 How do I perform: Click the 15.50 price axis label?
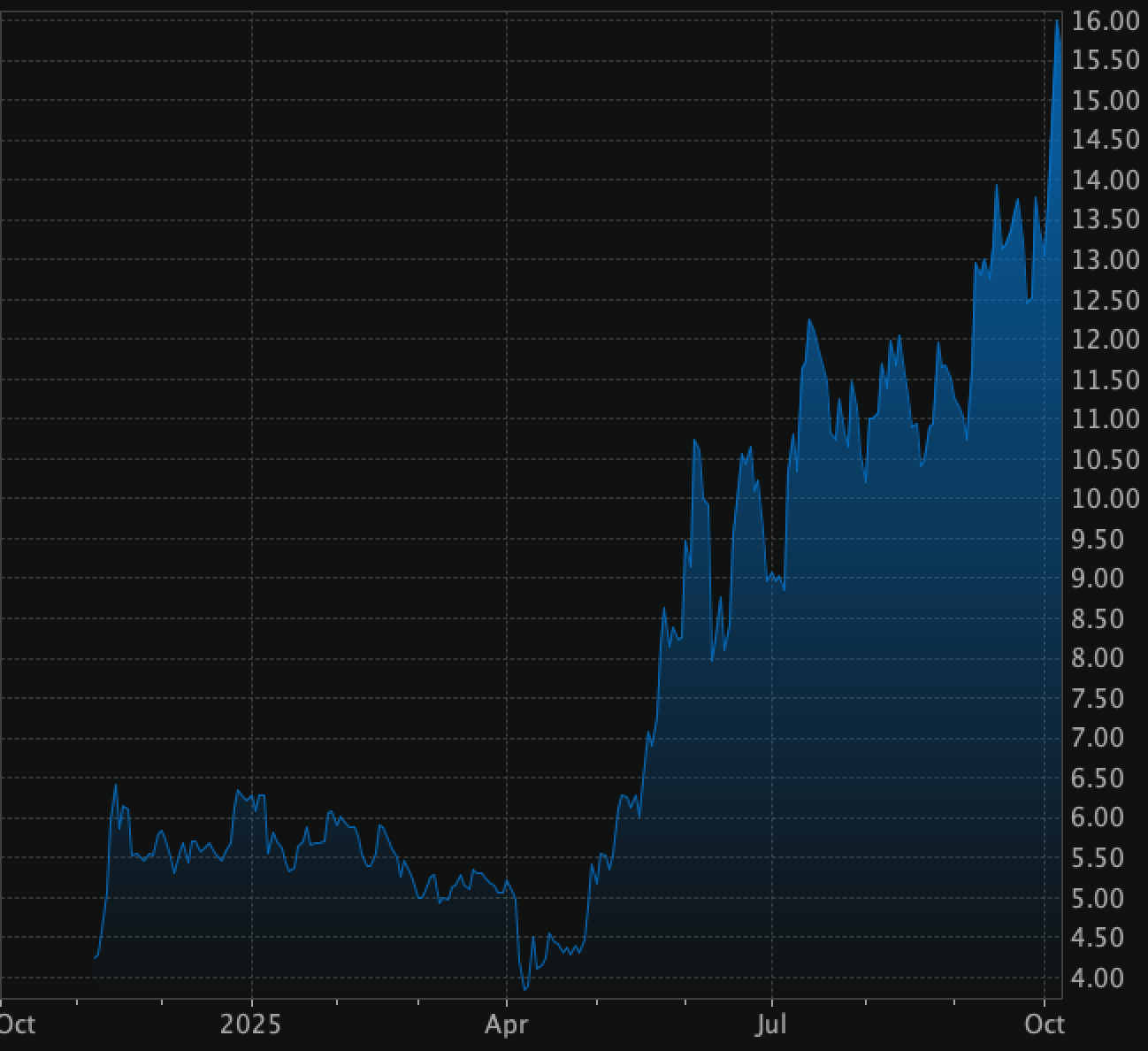tap(1106, 61)
